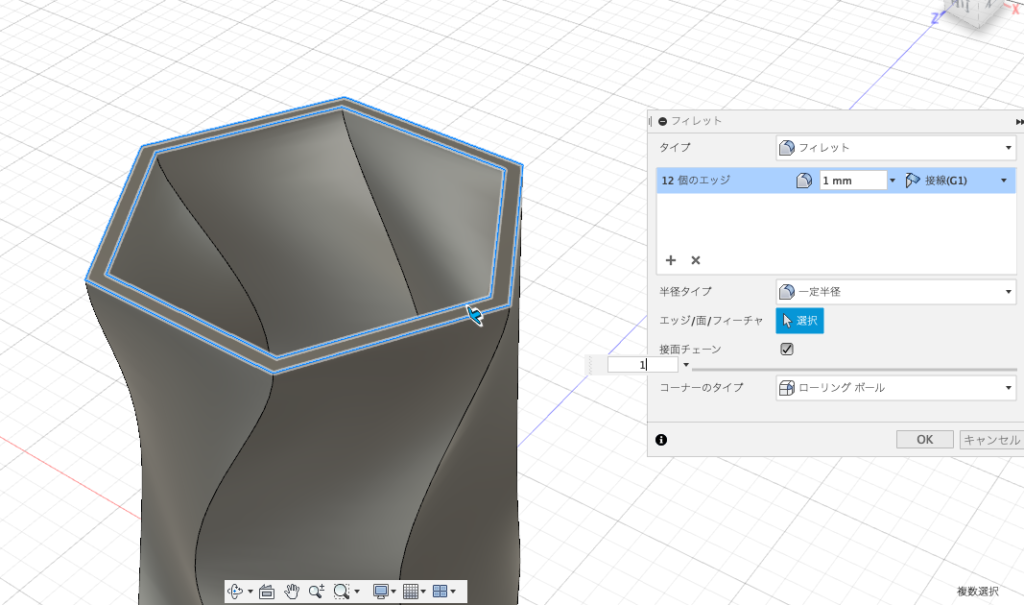Activate the Pan hand tool
The width and height of the screenshot is (1024, 605).
click(291, 592)
